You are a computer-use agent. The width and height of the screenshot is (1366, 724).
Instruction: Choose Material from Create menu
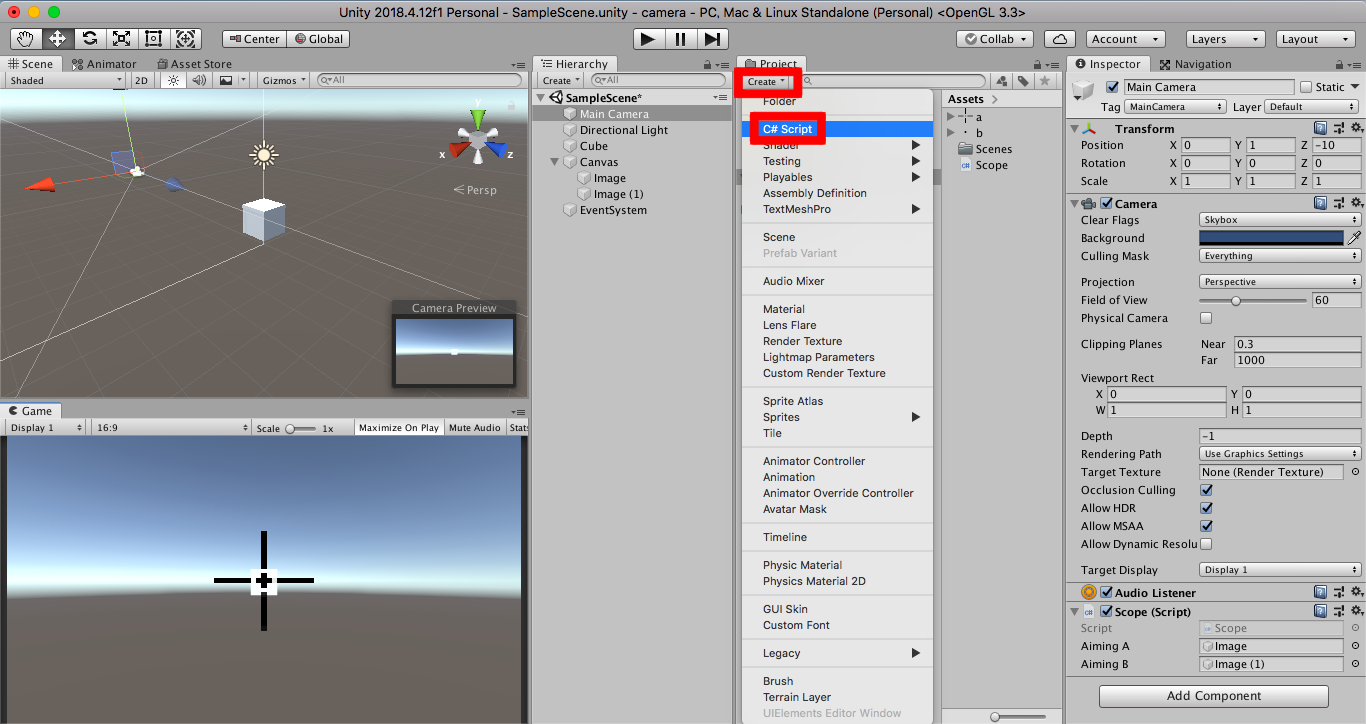click(x=837, y=309)
